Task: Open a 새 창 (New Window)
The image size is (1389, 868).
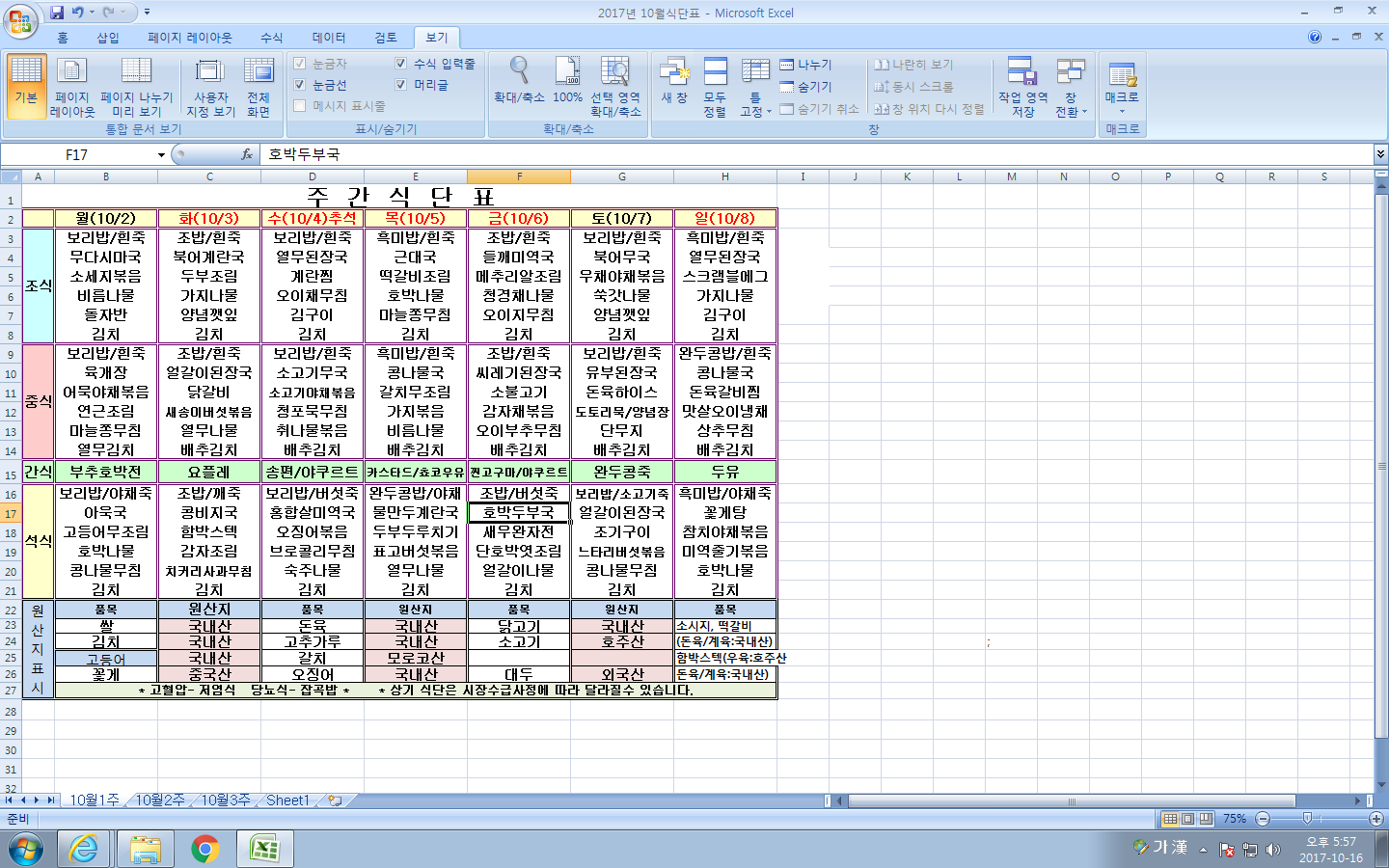Action: [x=674, y=79]
